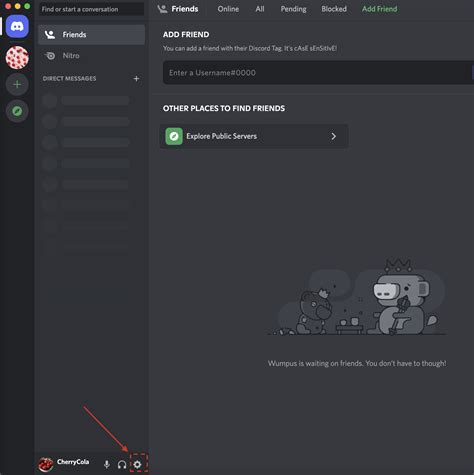The width and height of the screenshot is (474, 475).
Task: Open Discord home from the logo icon
Action: pyautogui.click(x=17, y=26)
